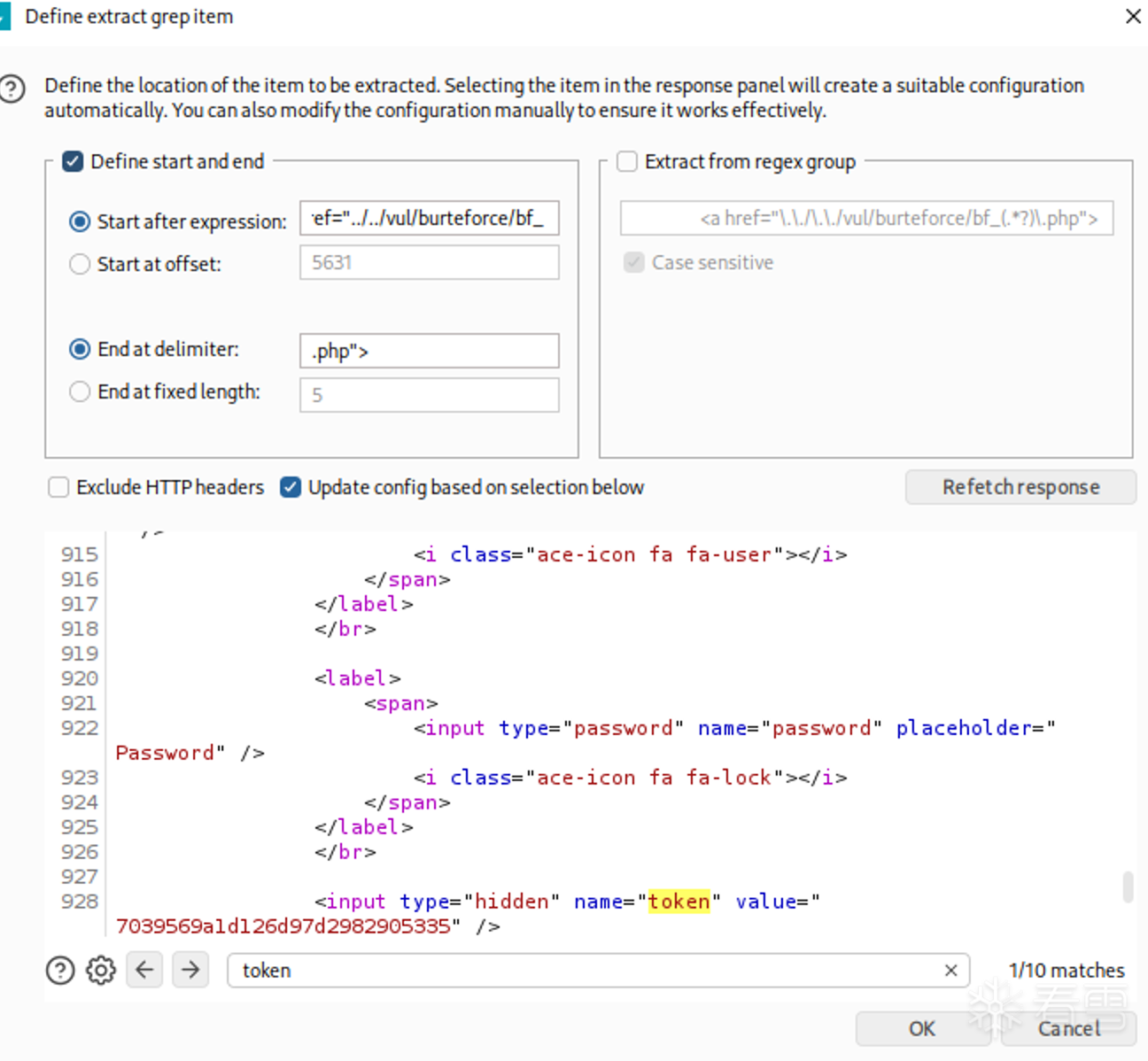Focus the End at delimiter field
The height and width of the screenshot is (1061, 1148).
429,351
